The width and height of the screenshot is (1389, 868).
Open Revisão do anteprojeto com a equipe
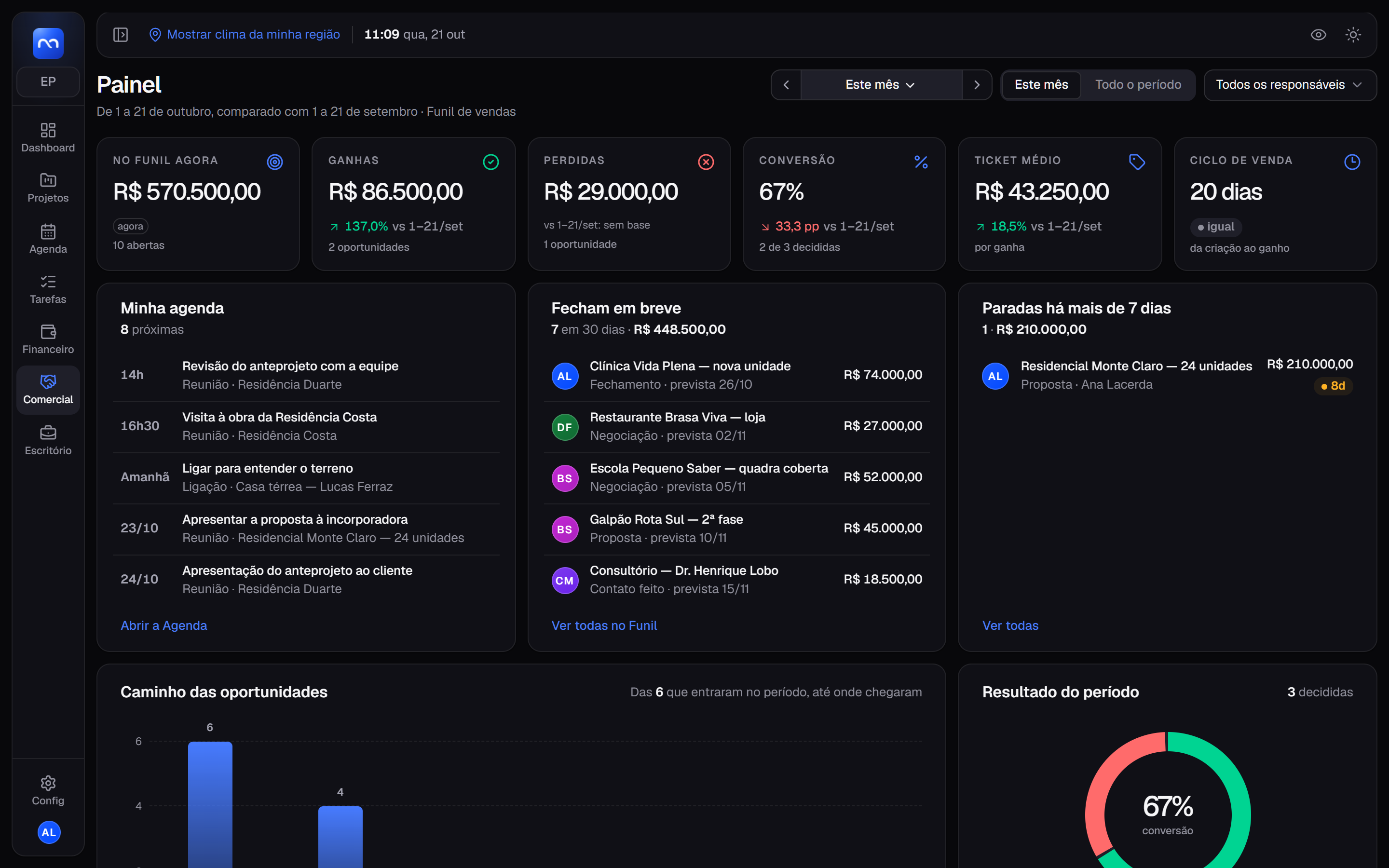point(306,376)
